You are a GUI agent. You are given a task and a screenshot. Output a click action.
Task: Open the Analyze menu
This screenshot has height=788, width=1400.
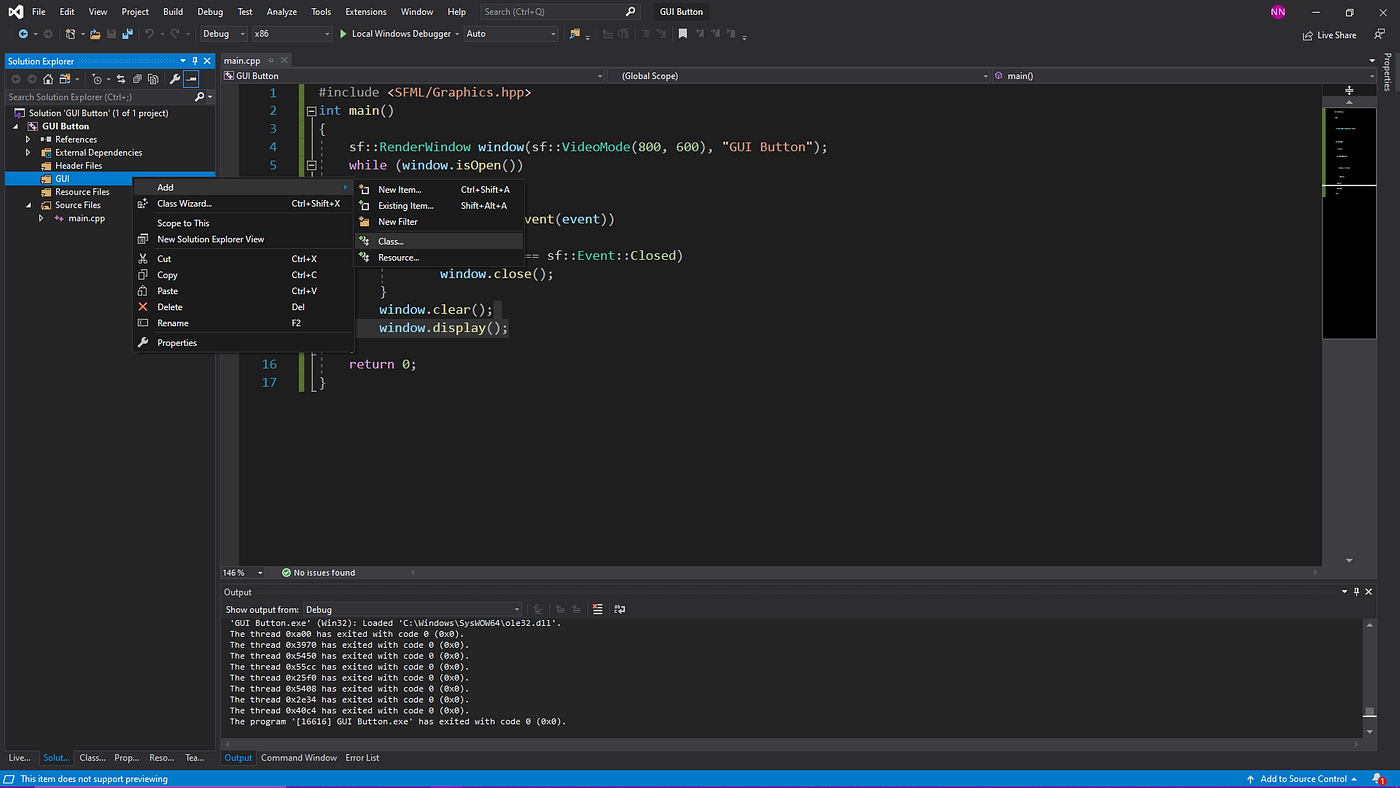[x=282, y=12]
